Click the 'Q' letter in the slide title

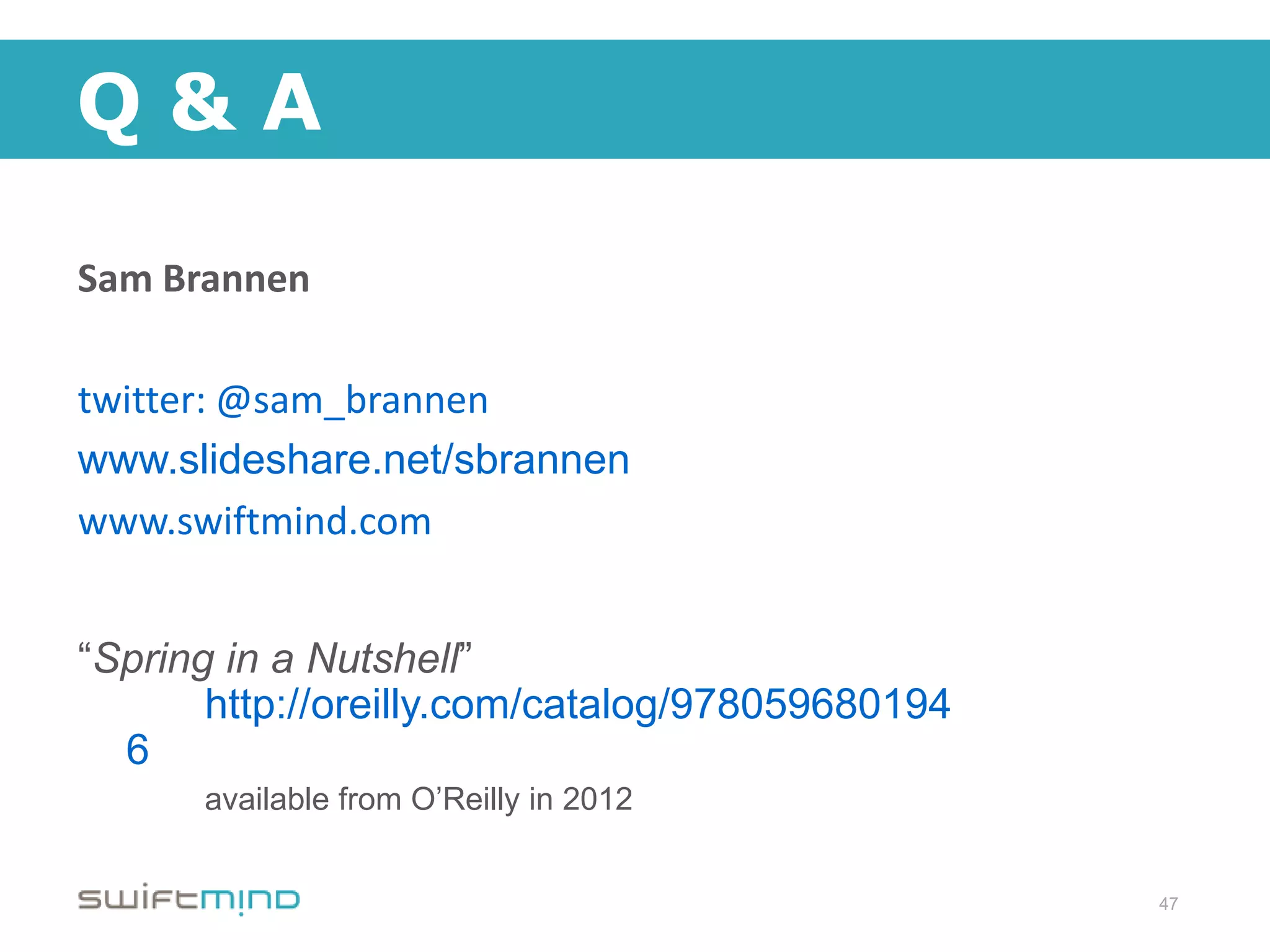pyautogui.click(x=109, y=107)
